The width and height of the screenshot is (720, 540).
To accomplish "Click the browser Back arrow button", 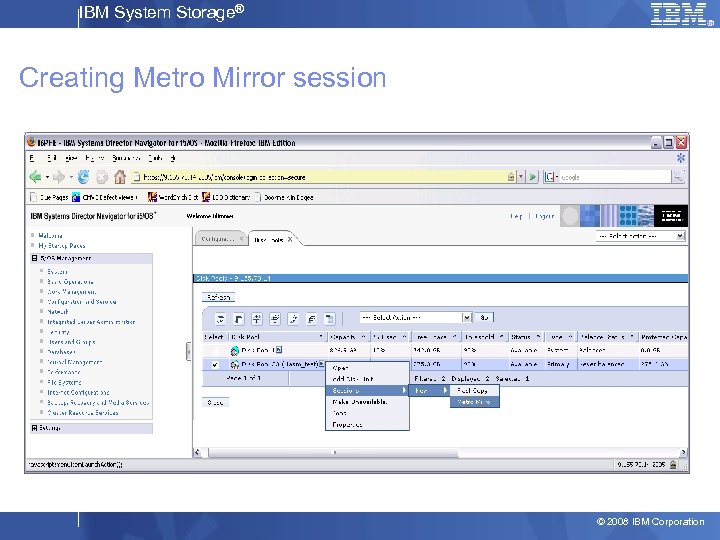I will point(35,177).
